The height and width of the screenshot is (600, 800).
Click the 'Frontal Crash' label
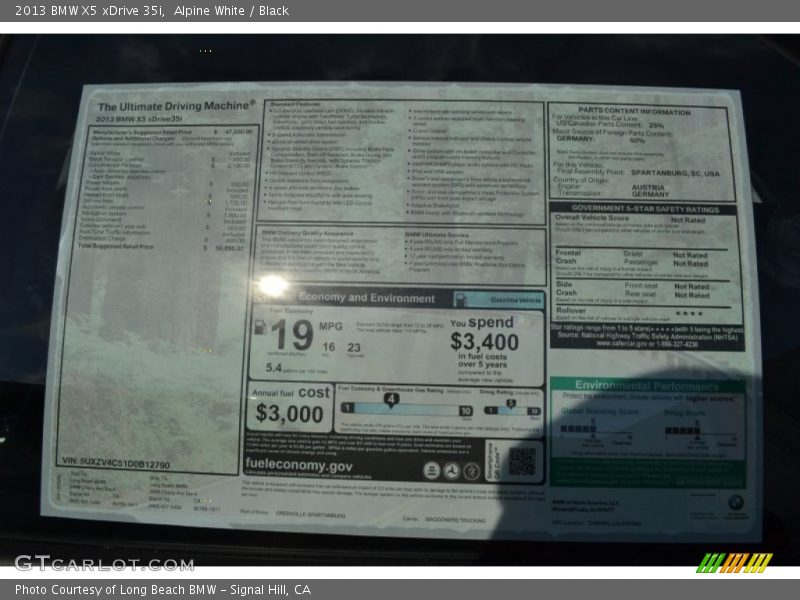click(x=568, y=257)
